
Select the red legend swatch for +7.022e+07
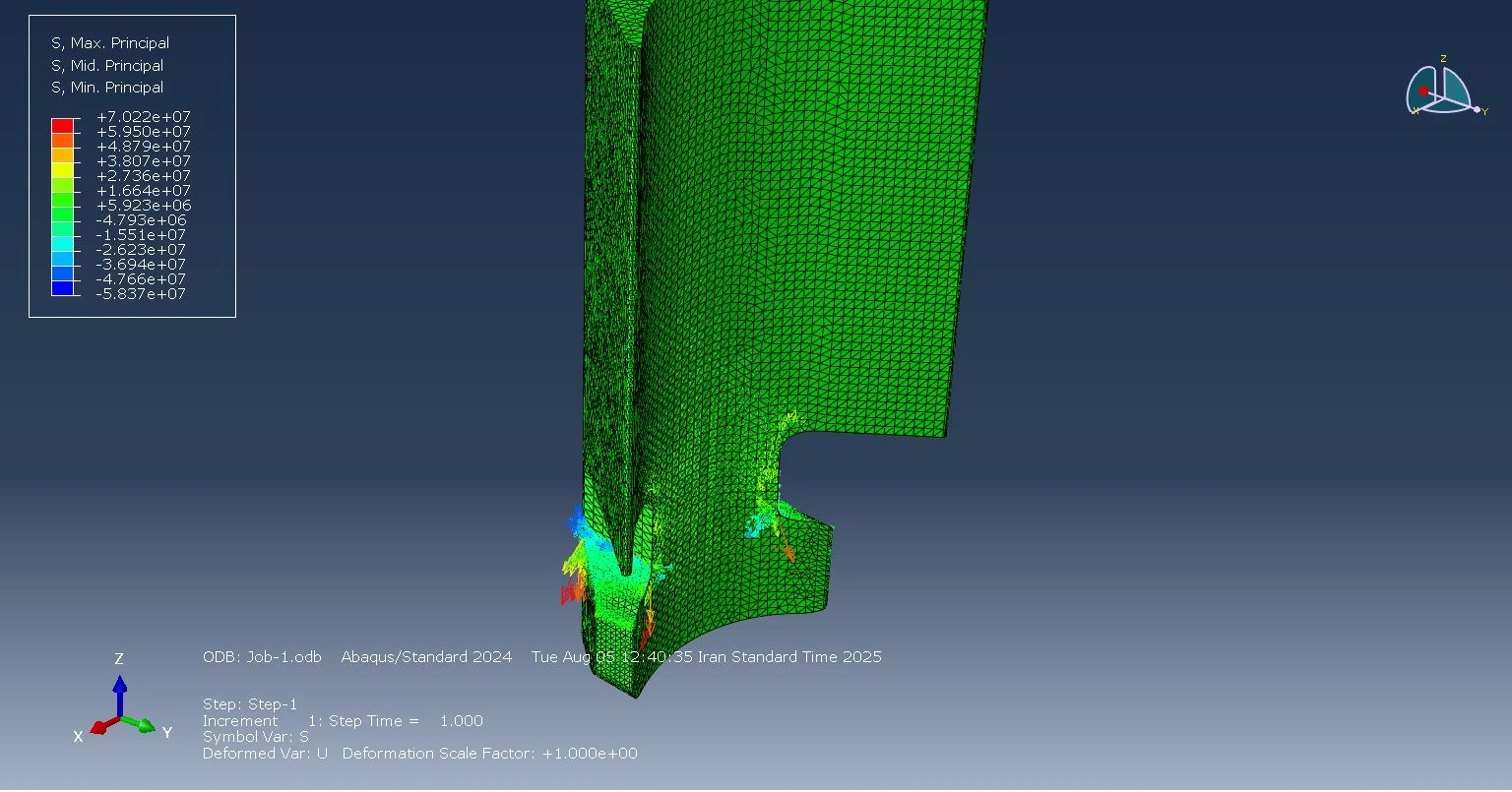pyautogui.click(x=62, y=125)
